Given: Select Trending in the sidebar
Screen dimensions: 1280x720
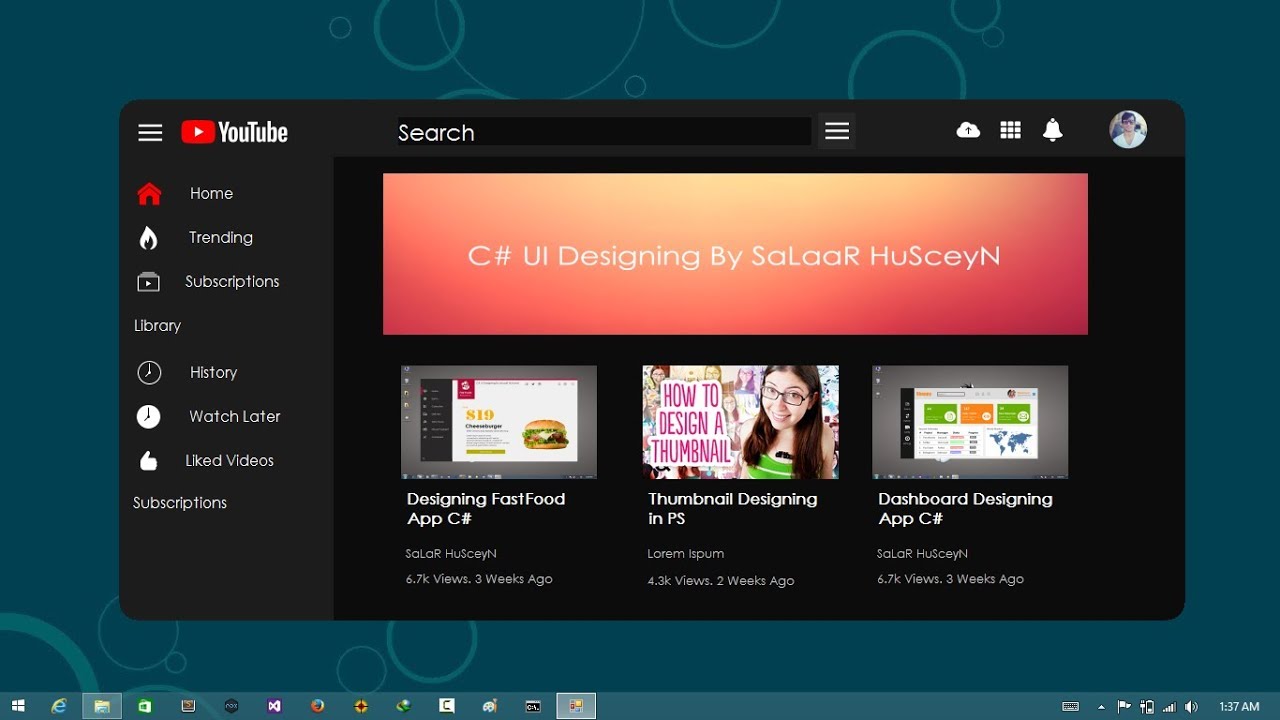Looking at the screenshot, I should (221, 237).
